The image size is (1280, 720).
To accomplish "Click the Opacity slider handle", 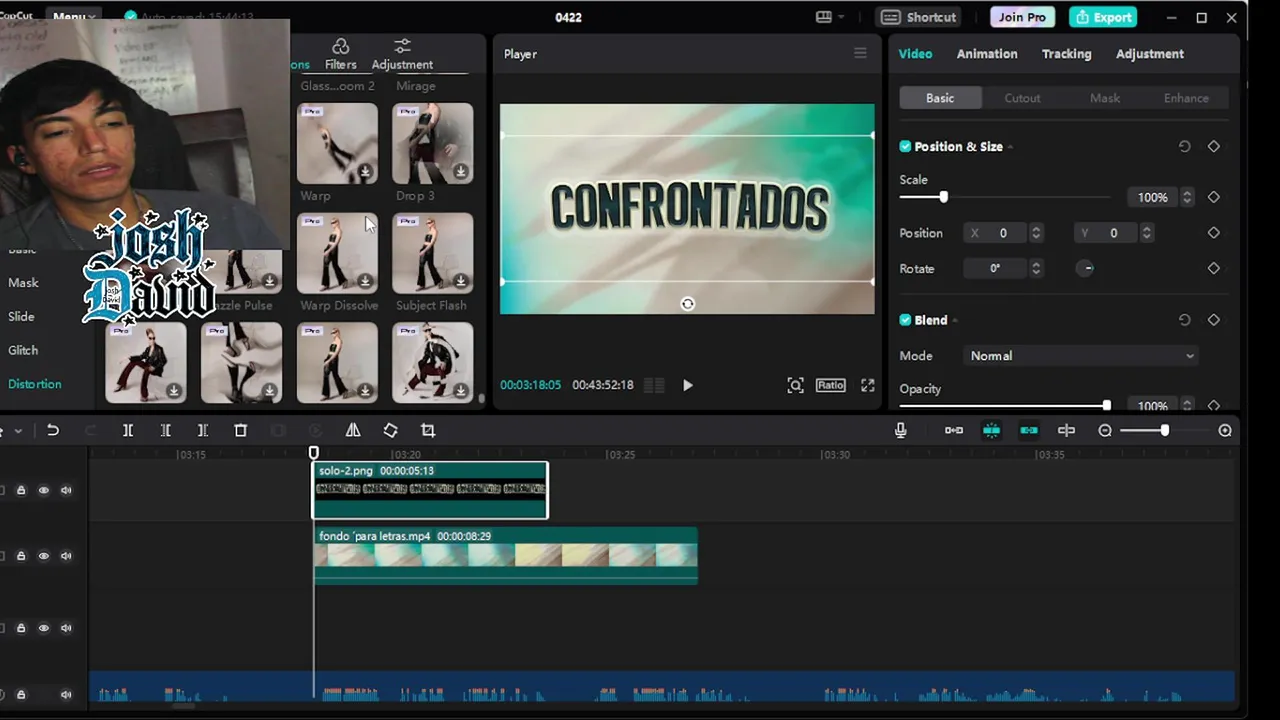I will [x=1106, y=406].
